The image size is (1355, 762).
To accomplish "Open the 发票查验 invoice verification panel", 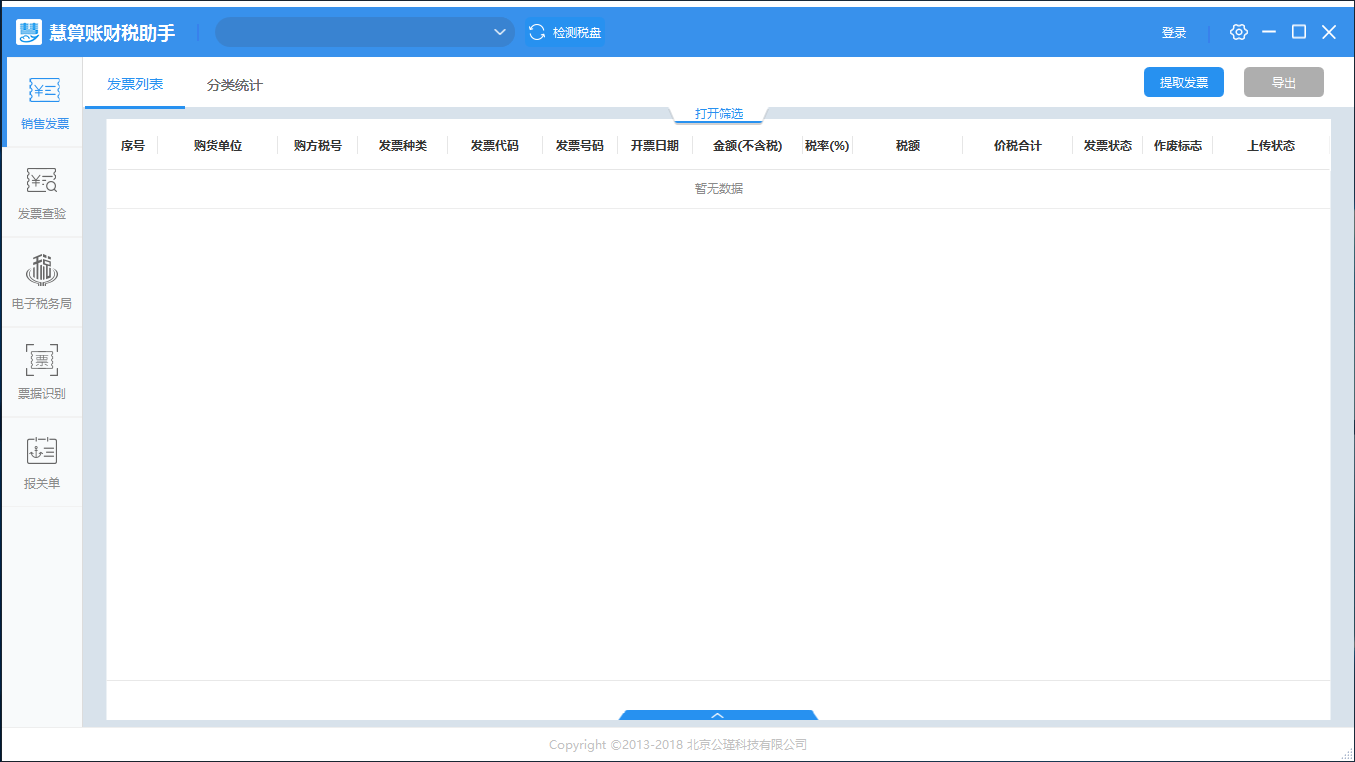I will pos(41,192).
